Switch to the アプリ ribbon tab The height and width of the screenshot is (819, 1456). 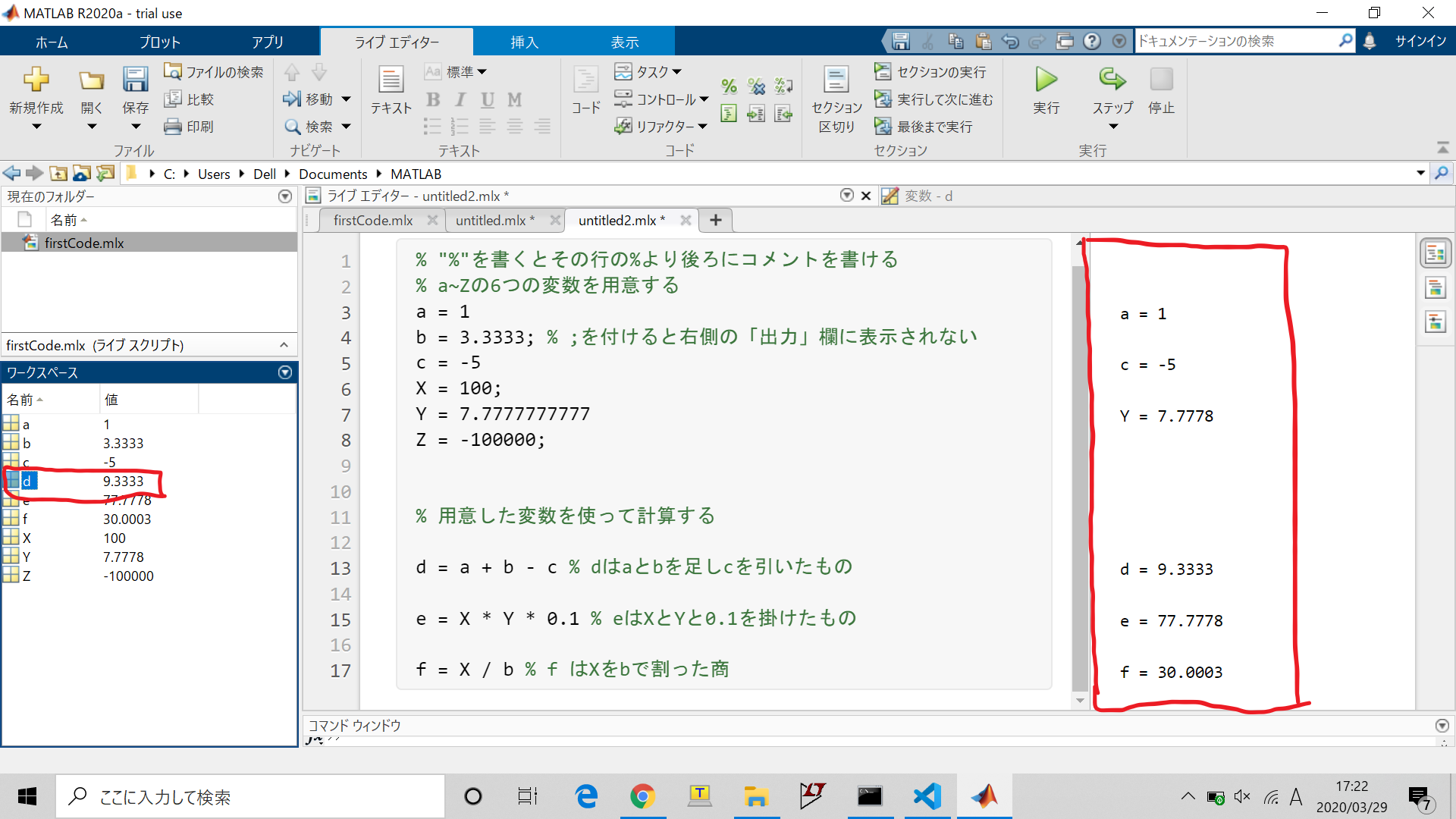[268, 42]
